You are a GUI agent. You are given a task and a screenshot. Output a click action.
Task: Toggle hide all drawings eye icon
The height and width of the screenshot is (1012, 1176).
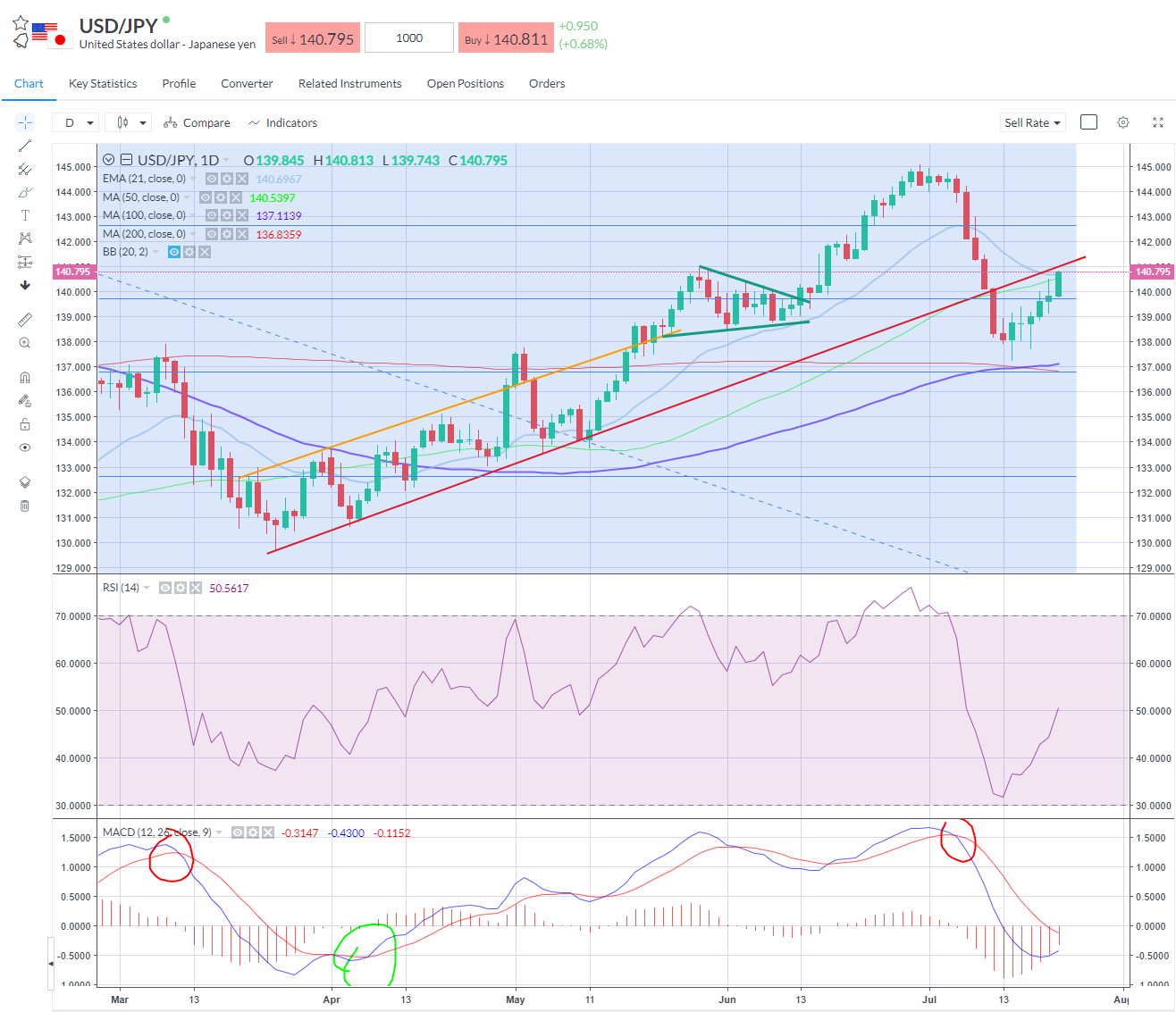[25, 447]
